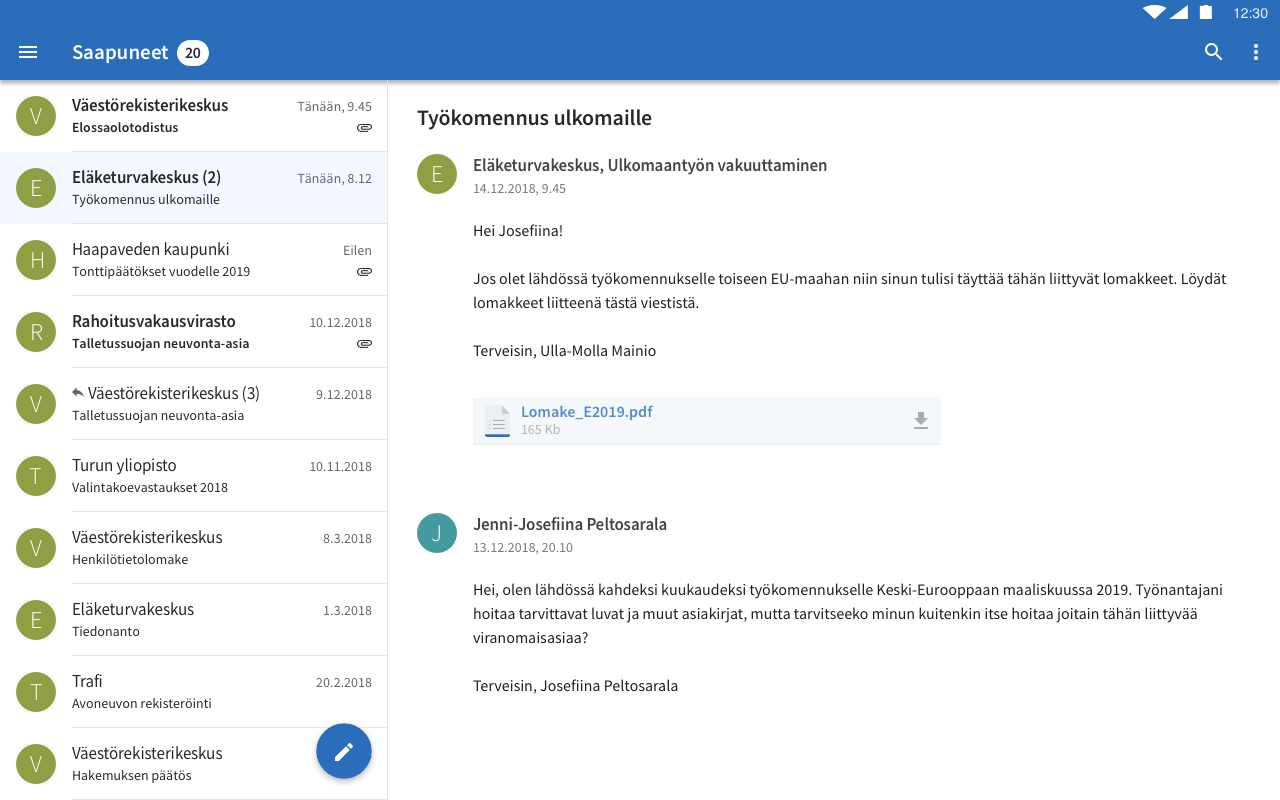1280x800 pixels.
Task: Click sender name Eläketurvakeskus, Ulkomaantyön vakuuttaminen
Action: point(650,166)
